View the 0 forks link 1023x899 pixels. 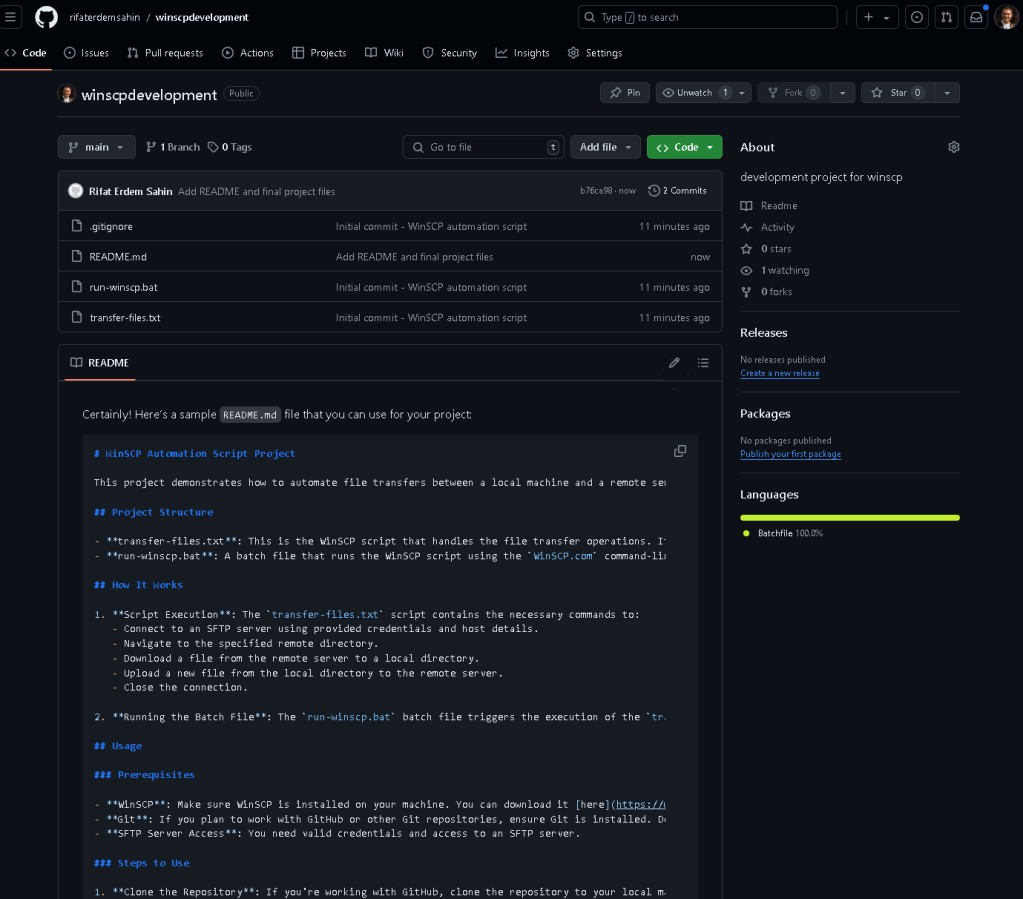(x=767, y=292)
